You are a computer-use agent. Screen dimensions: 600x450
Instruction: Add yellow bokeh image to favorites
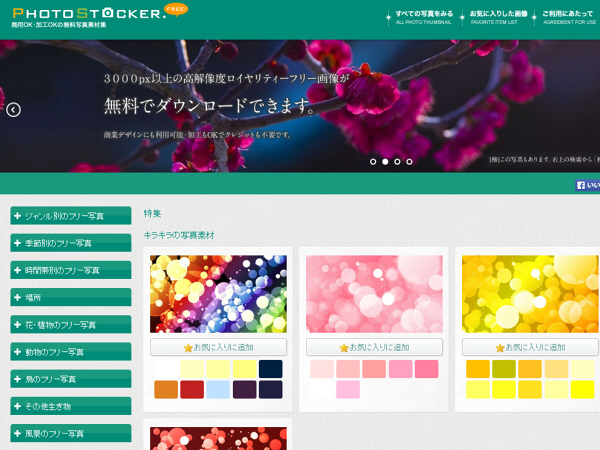[x=530, y=347]
